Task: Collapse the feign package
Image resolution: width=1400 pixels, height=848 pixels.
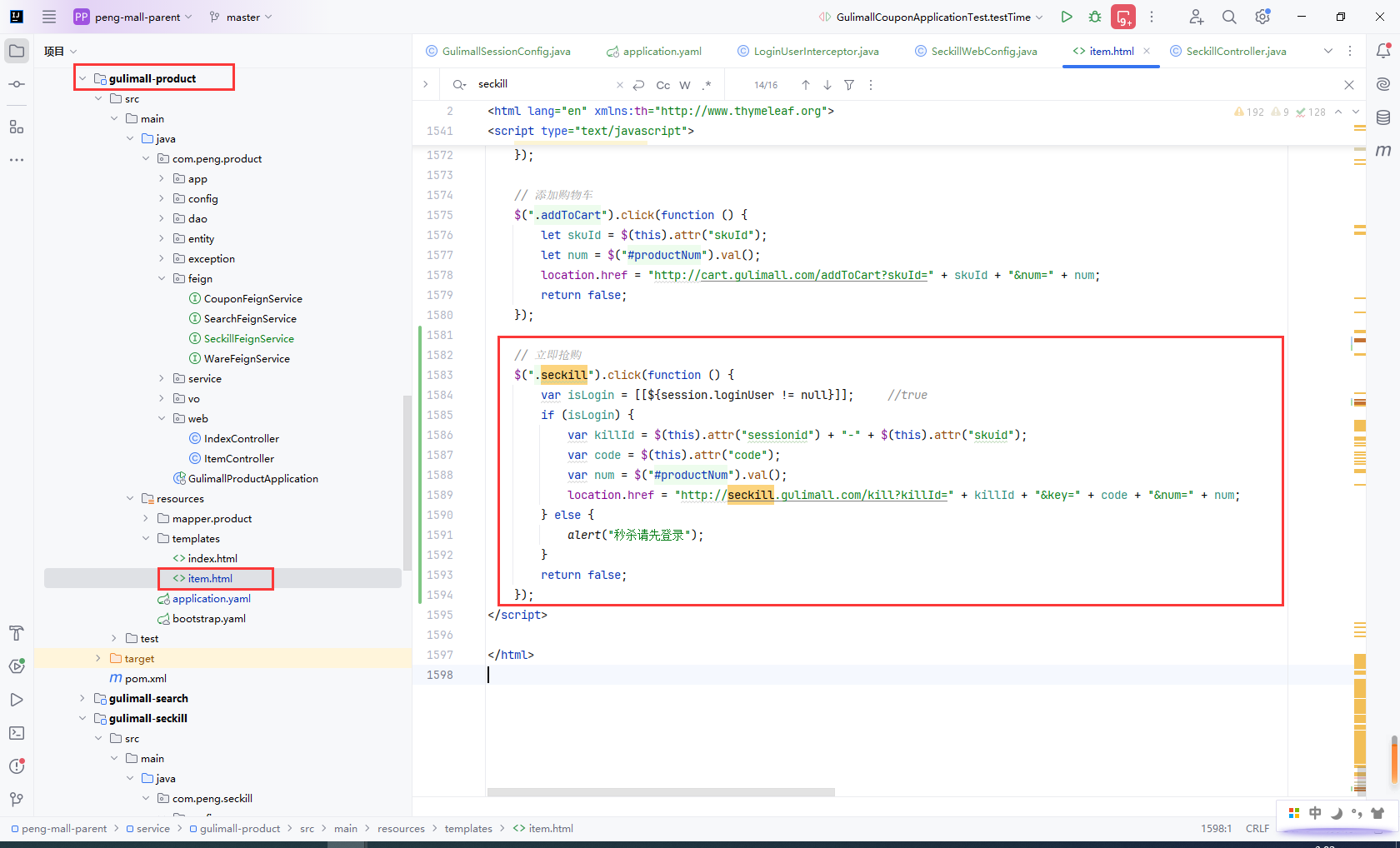Action: point(162,278)
